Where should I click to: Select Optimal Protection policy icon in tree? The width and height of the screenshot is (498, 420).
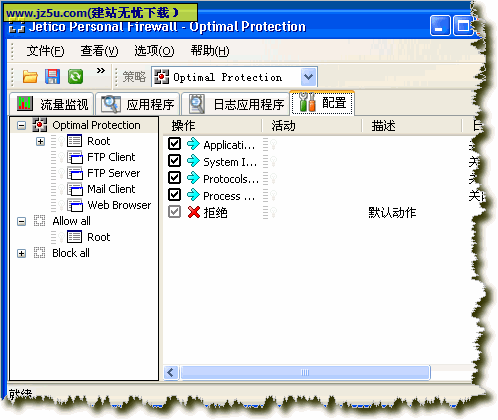[39, 125]
